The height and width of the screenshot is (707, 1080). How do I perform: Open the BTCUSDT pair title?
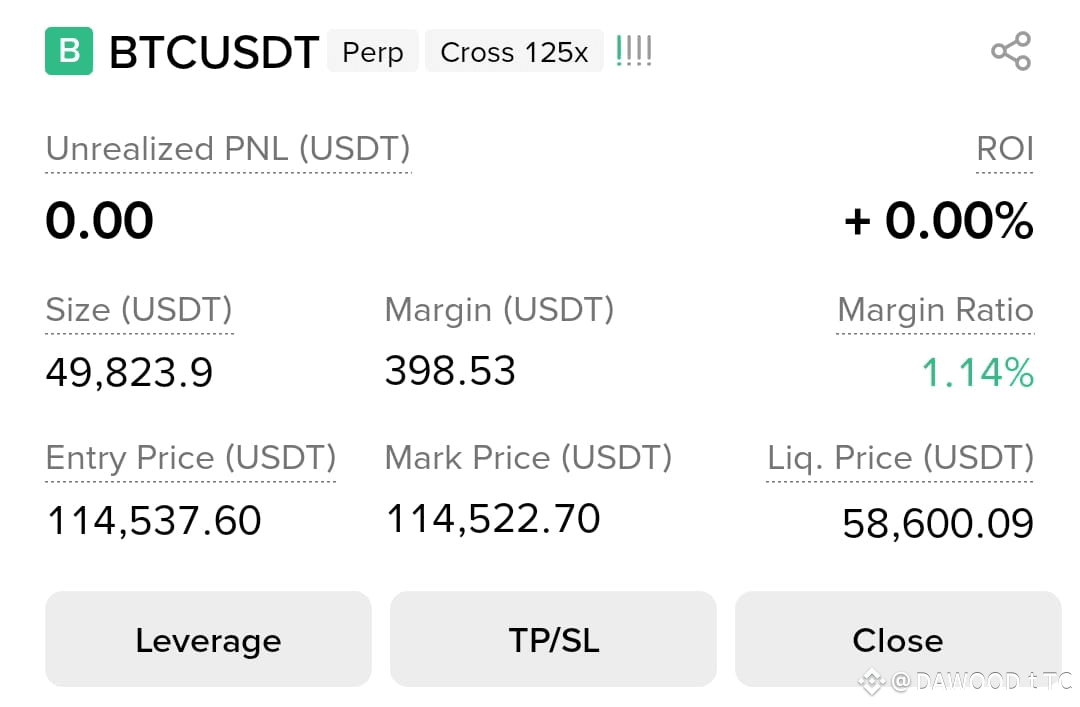[214, 52]
